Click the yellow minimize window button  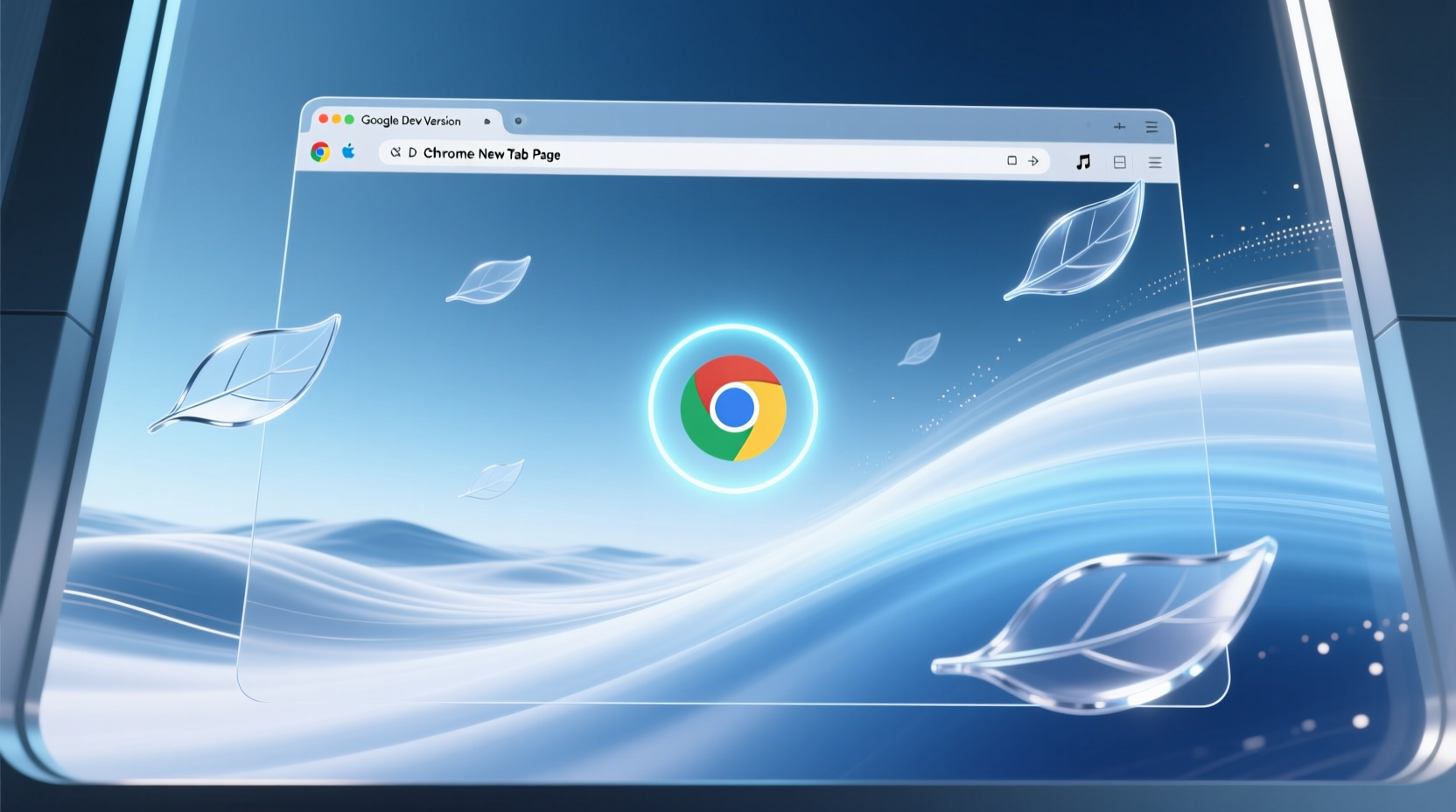tap(336, 119)
